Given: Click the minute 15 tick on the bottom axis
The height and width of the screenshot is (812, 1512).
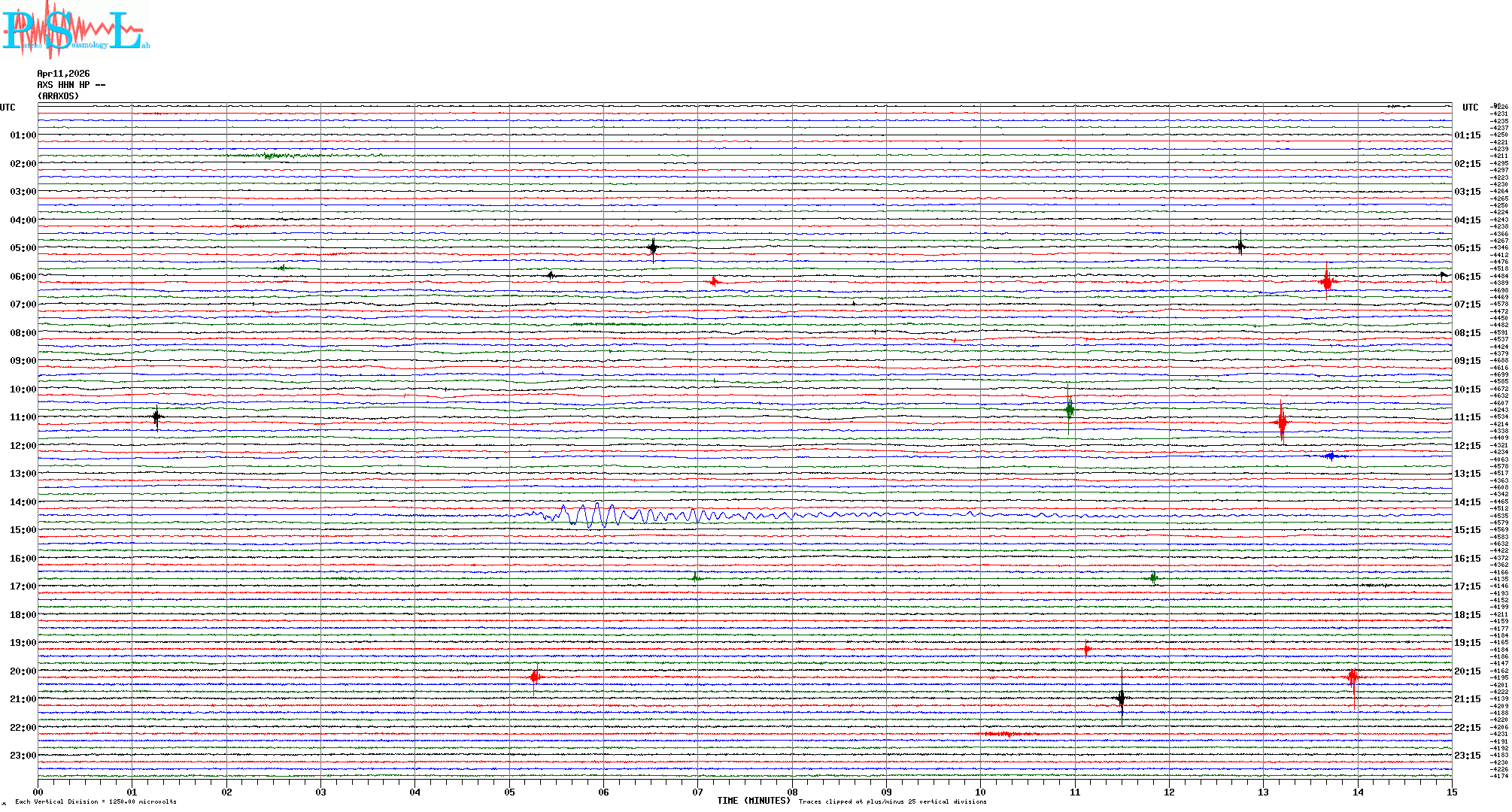Looking at the screenshot, I should tap(1451, 792).
